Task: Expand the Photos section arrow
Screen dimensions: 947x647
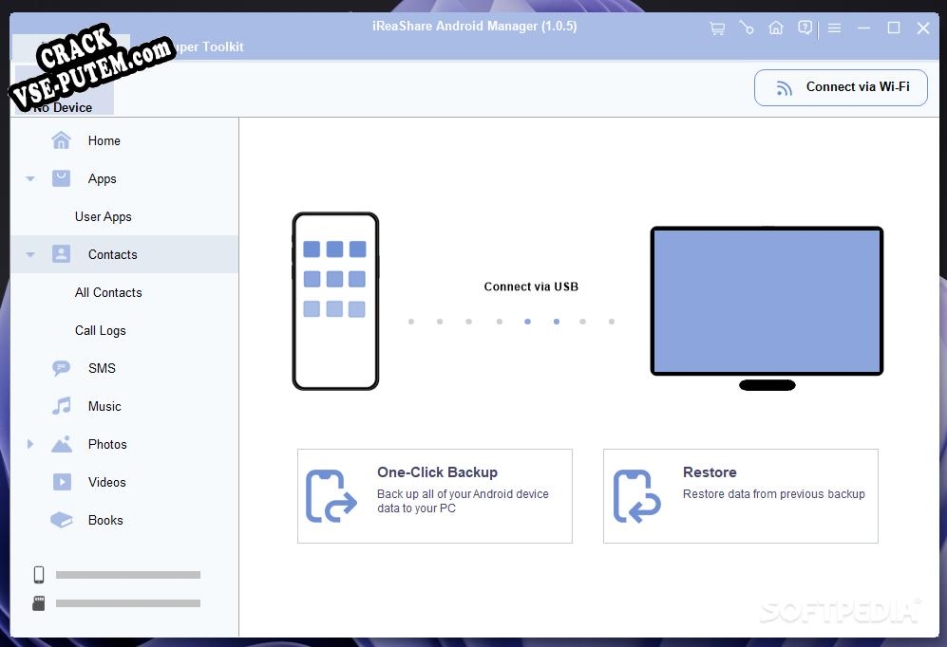Action: pyautogui.click(x=30, y=444)
